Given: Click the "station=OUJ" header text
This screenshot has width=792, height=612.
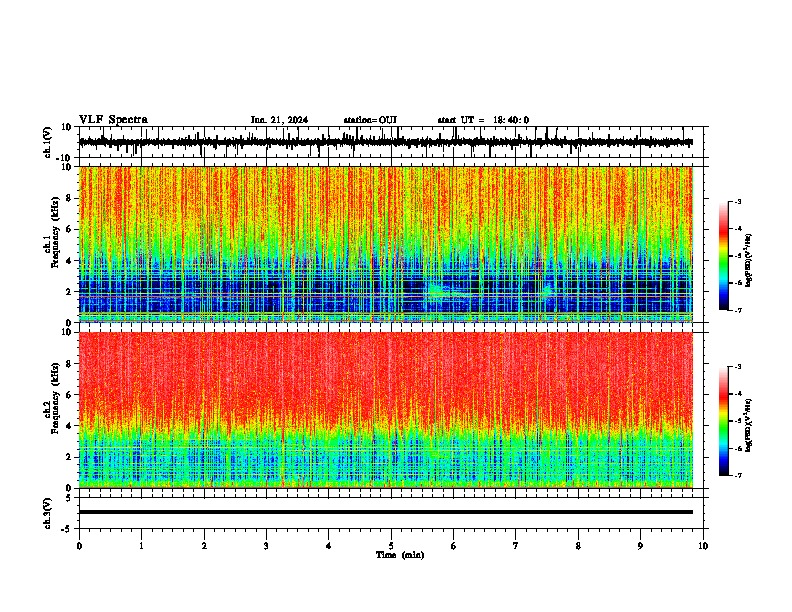Looking at the screenshot, I should (370, 120).
